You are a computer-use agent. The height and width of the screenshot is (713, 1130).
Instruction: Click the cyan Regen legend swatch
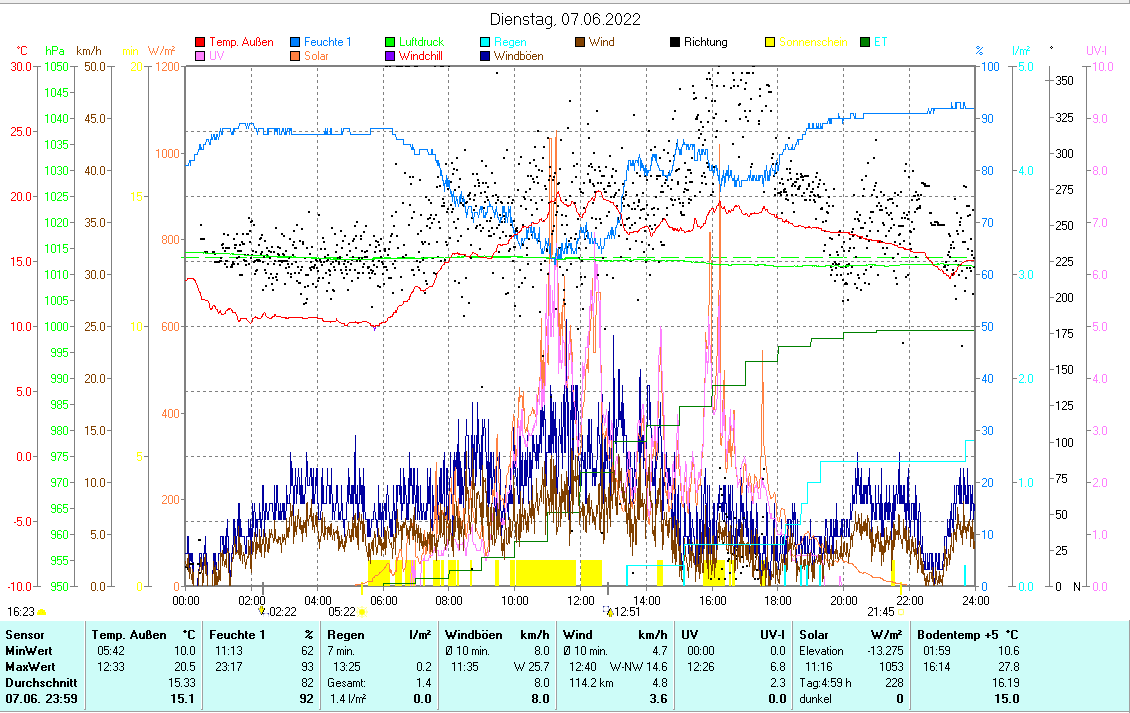(x=486, y=43)
